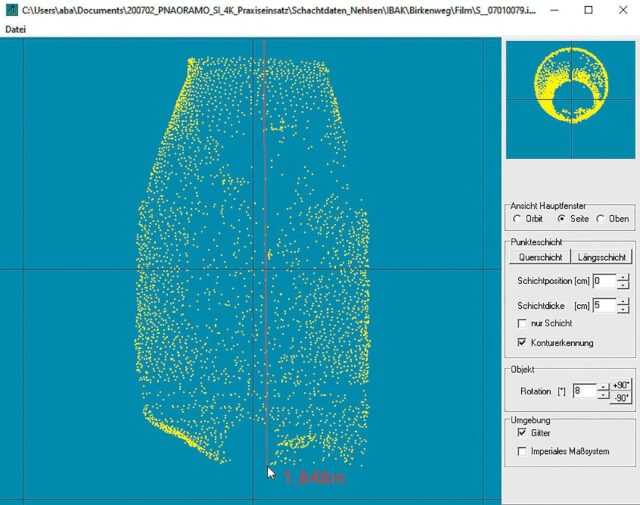
Task: Select the Oben view radio button
Action: click(601, 218)
